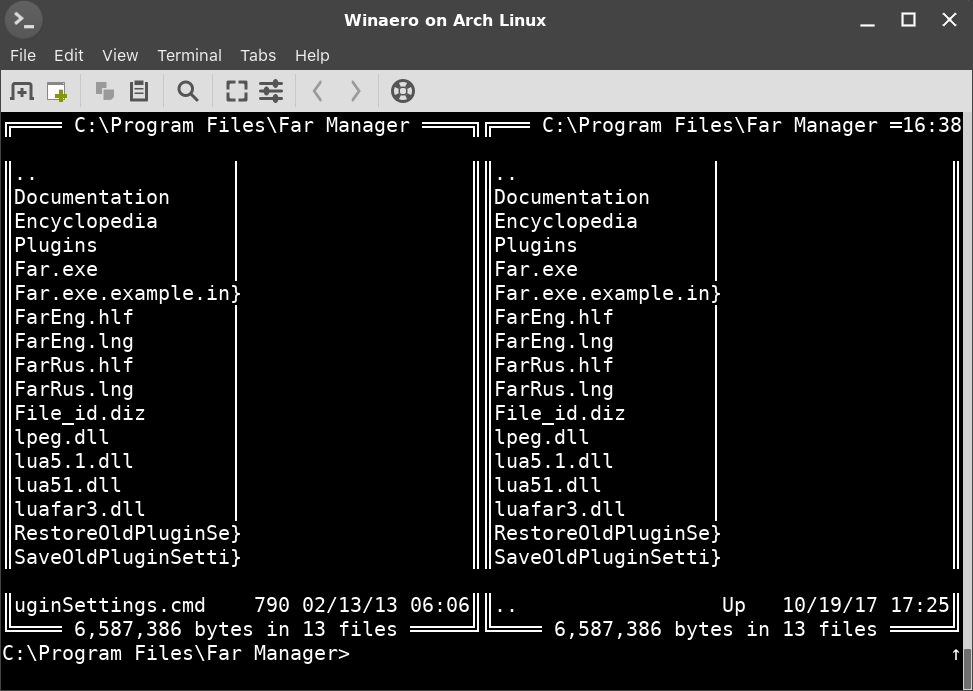Open Preferences sliders icon
The height and width of the screenshot is (691, 973).
click(x=271, y=91)
